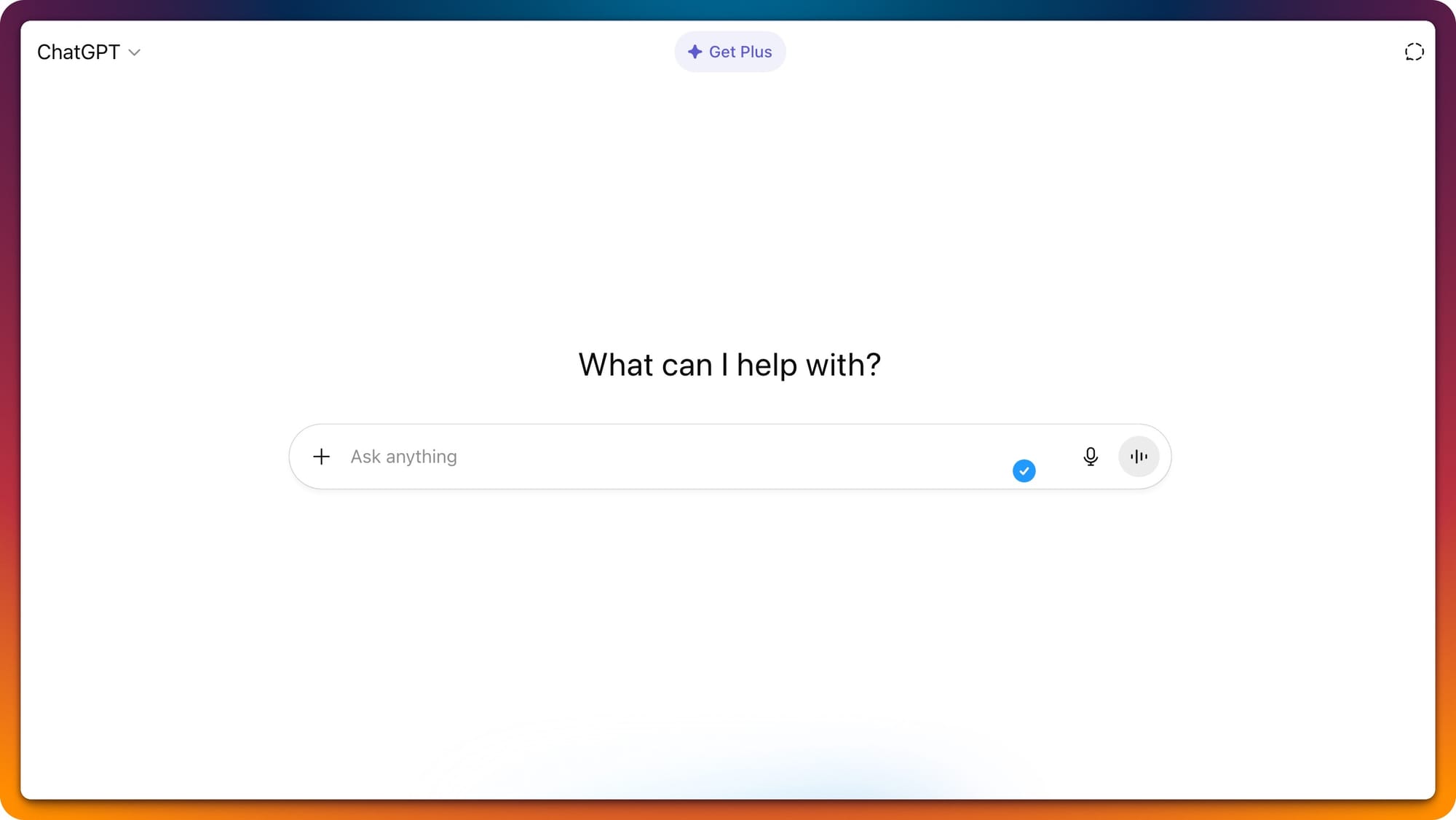Open the attachment menu left of Ask anything
This screenshot has width=1456, height=820.
pos(321,457)
